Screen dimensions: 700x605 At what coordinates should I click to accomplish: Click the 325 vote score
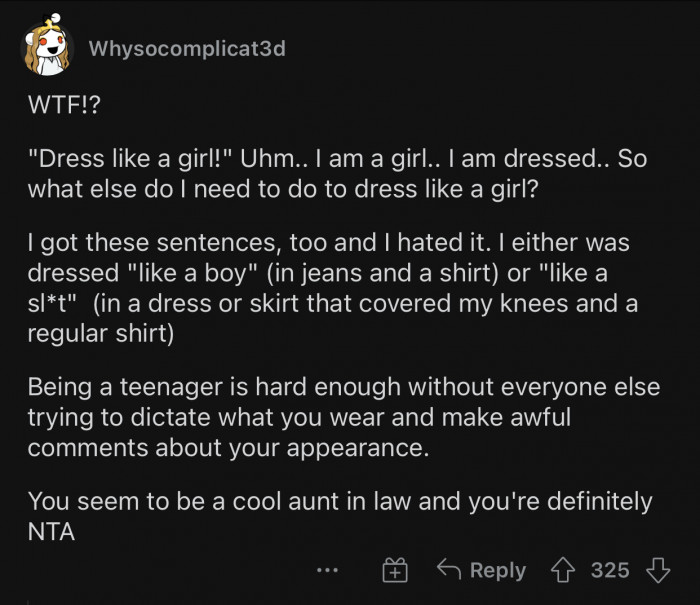(x=610, y=570)
